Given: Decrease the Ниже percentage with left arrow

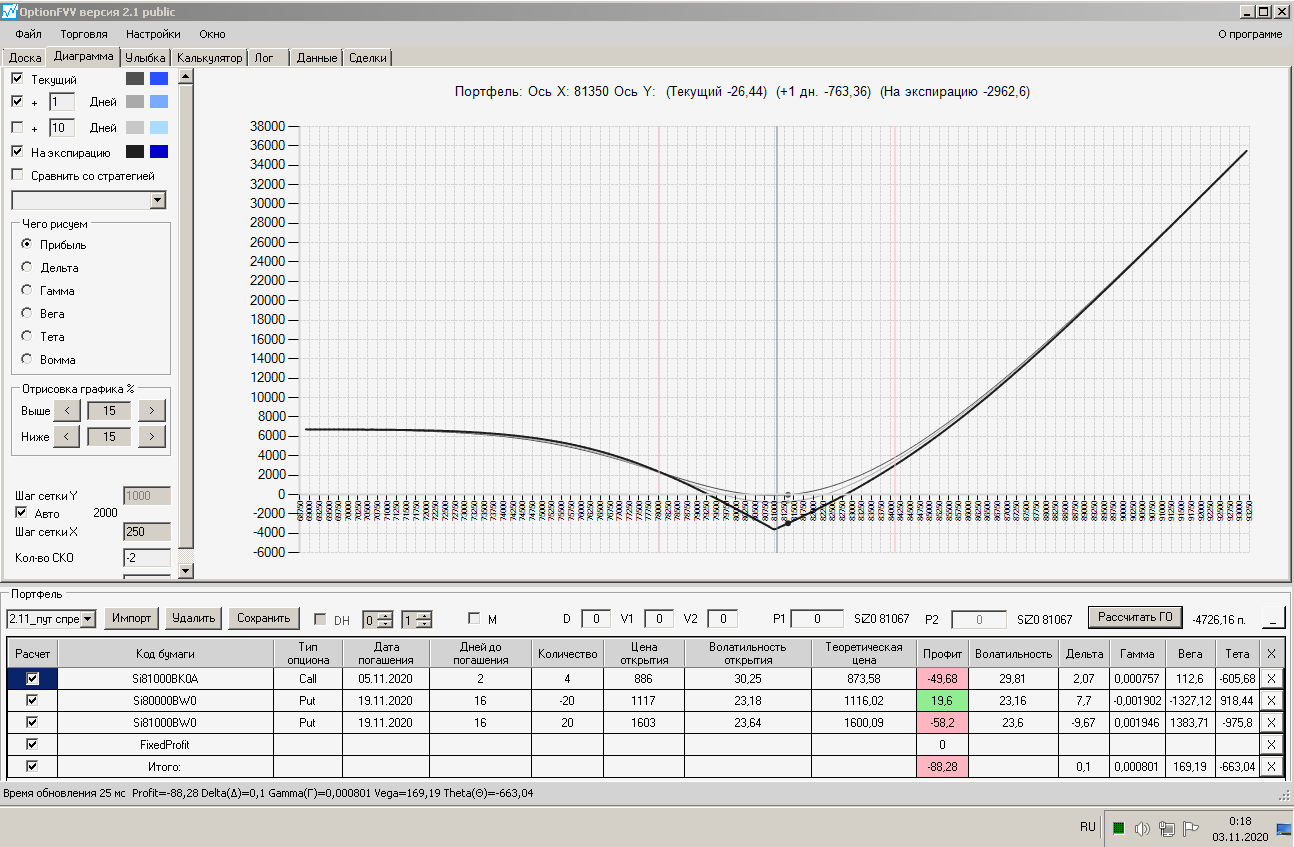Looking at the screenshot, I should (x=66, y=436).
